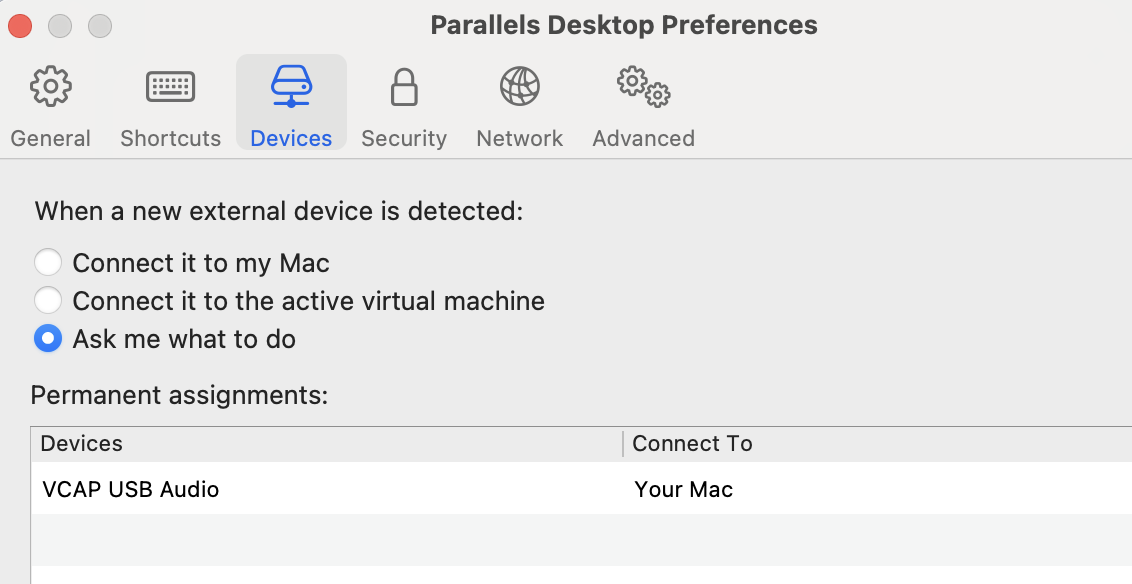Select the Devices drive icon
This screenshot has width=1132, height=584.
[291, 87]
